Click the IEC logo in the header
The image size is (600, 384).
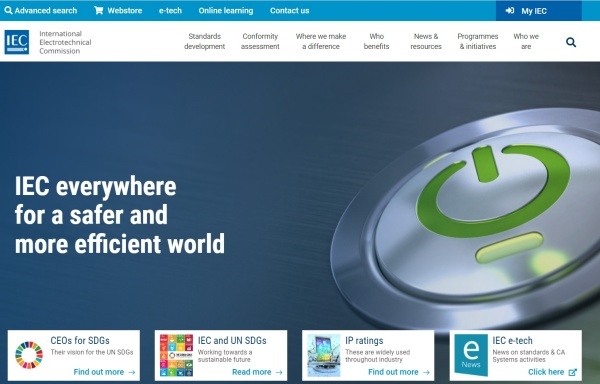16,42
